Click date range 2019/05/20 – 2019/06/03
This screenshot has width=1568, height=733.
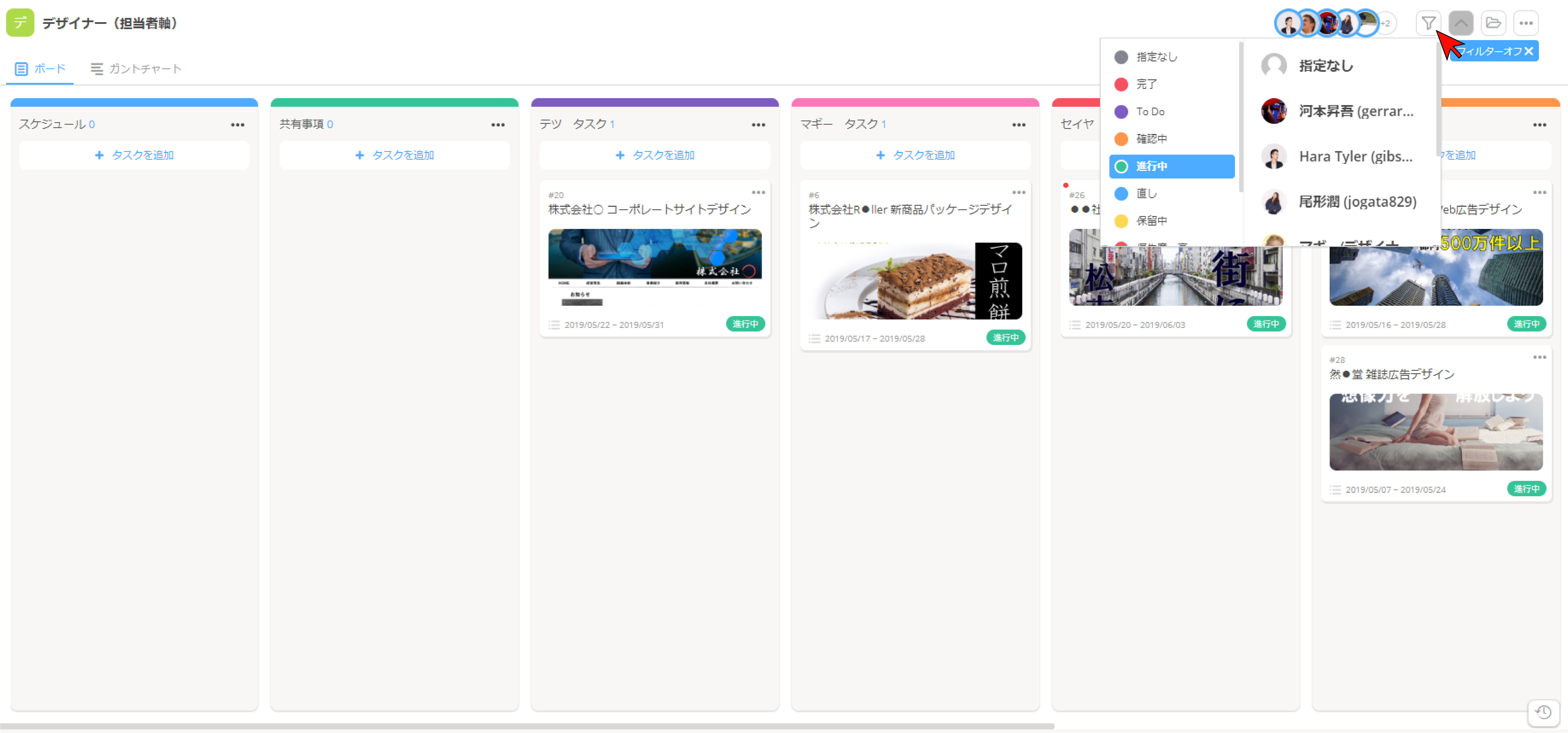pyautogui.click(x=1135, y=325)
